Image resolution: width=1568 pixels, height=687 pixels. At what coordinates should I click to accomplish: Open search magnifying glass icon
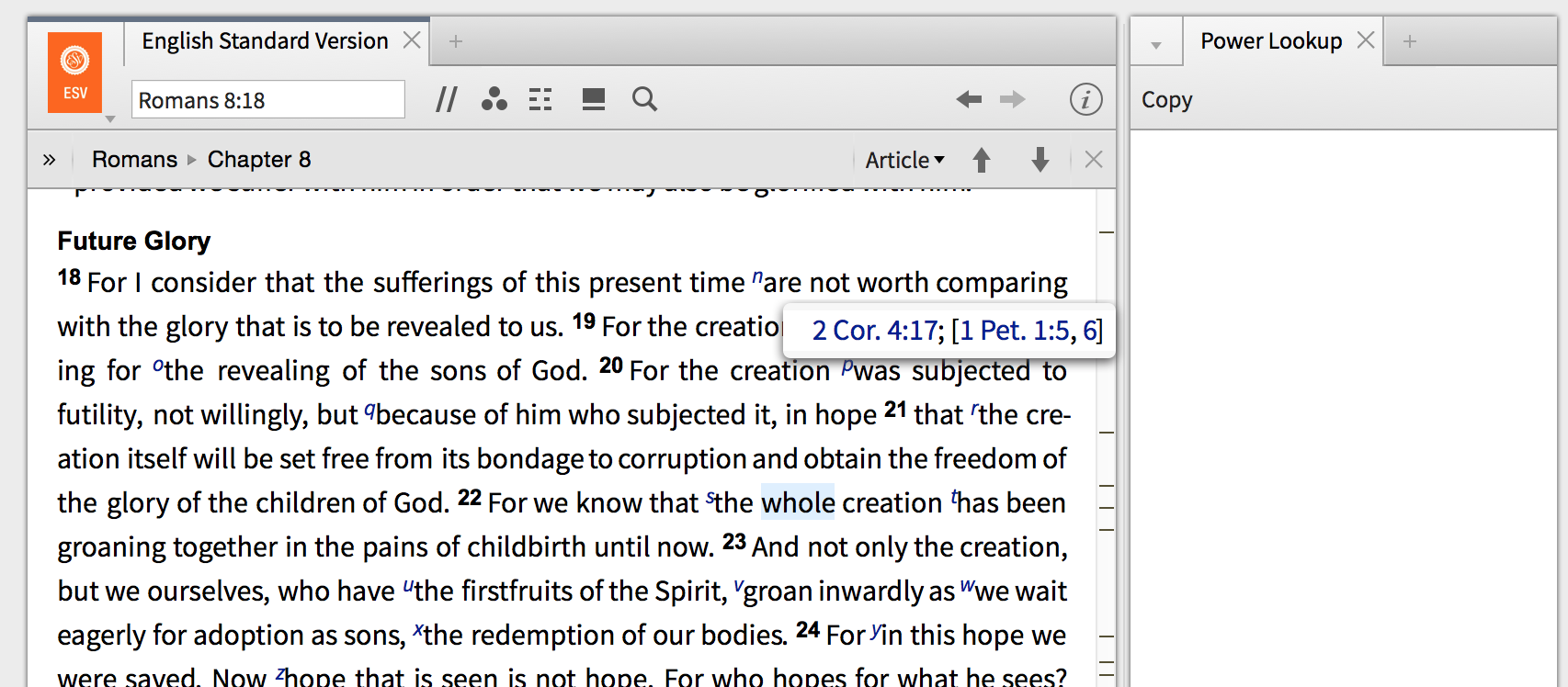(x=645, y=99)
